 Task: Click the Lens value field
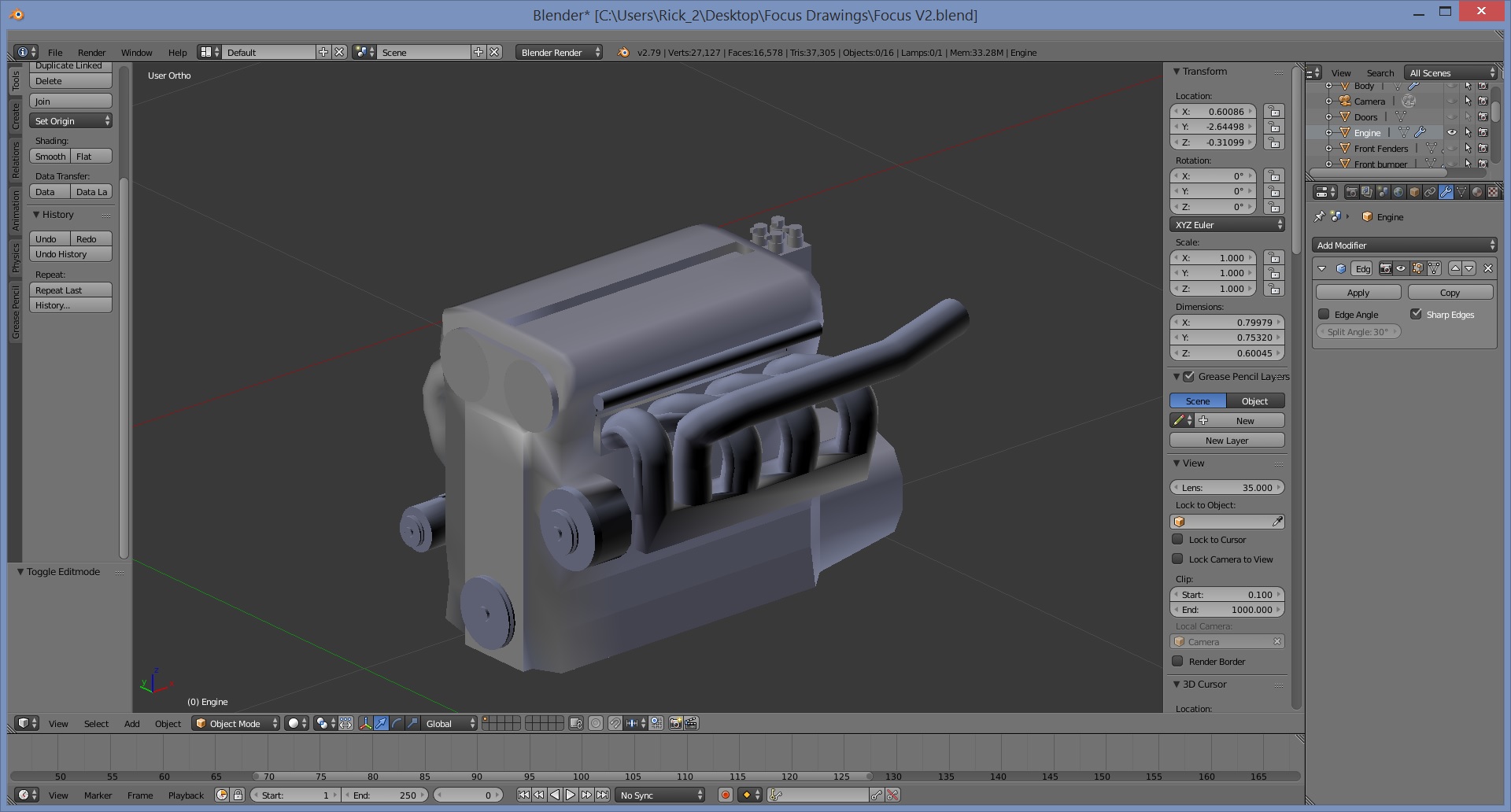[1227, 488]
